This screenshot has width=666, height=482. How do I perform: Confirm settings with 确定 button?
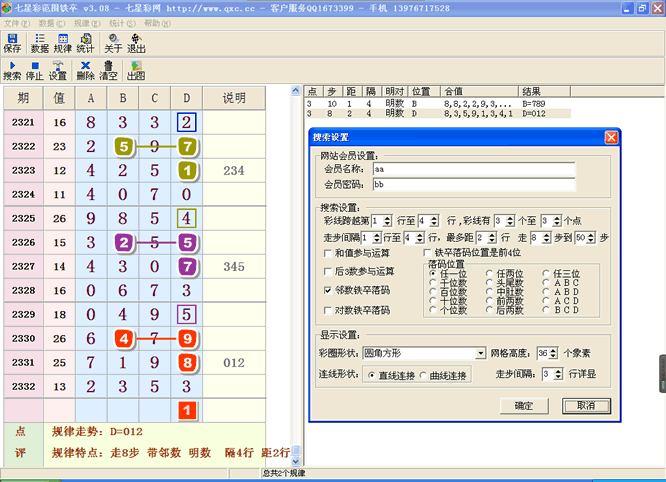(x=524, y=406)
